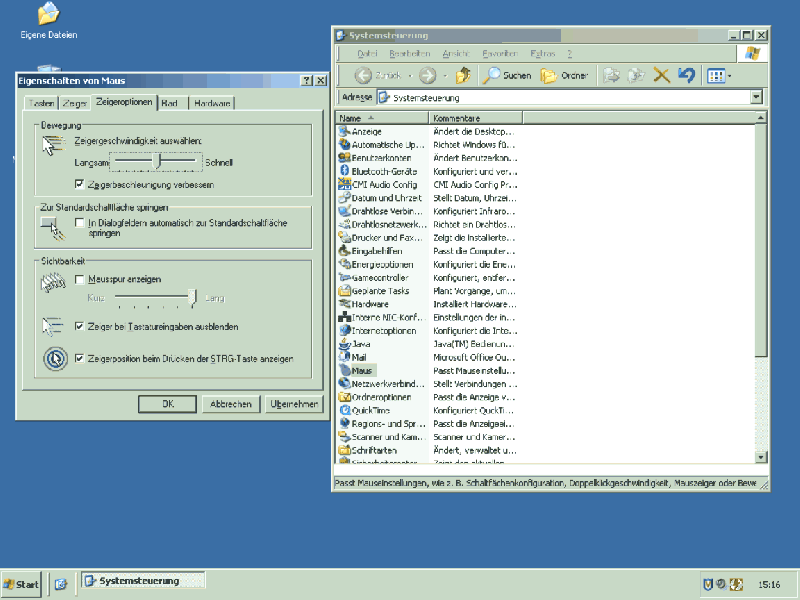Sort by the Name column header

tap(383, 118)
